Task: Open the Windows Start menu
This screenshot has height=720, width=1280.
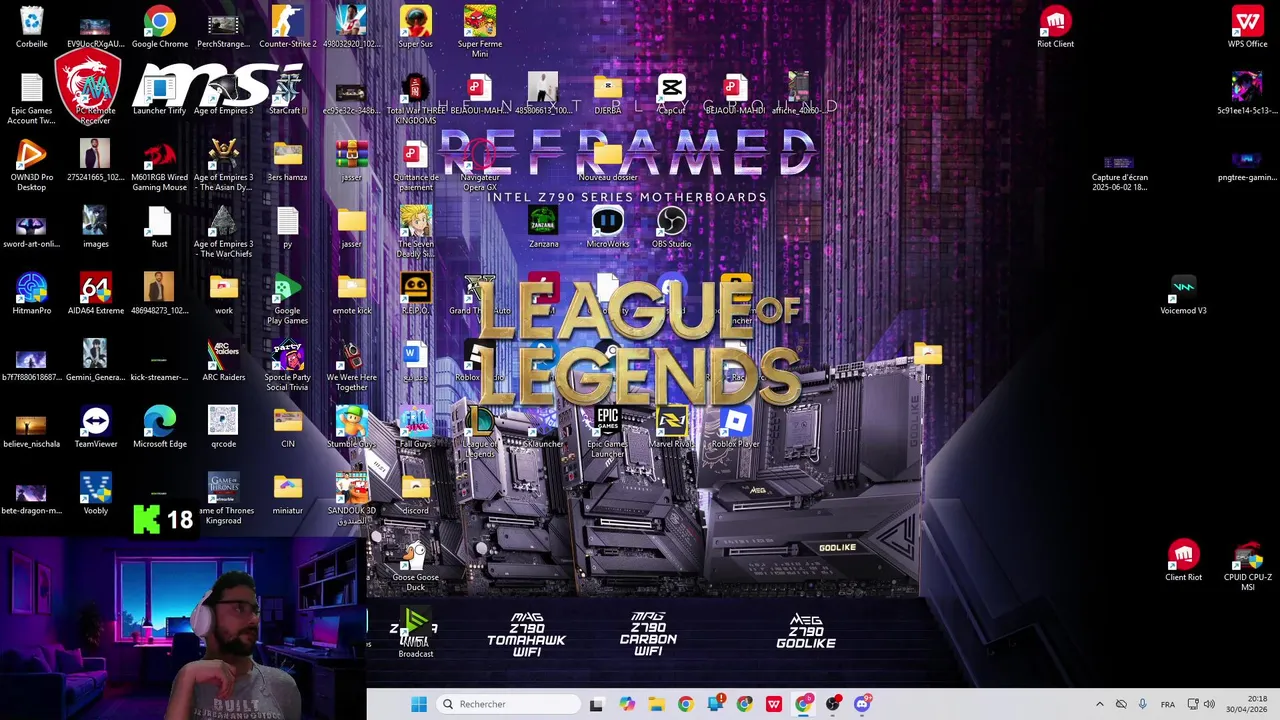Action: pos(419,704)
